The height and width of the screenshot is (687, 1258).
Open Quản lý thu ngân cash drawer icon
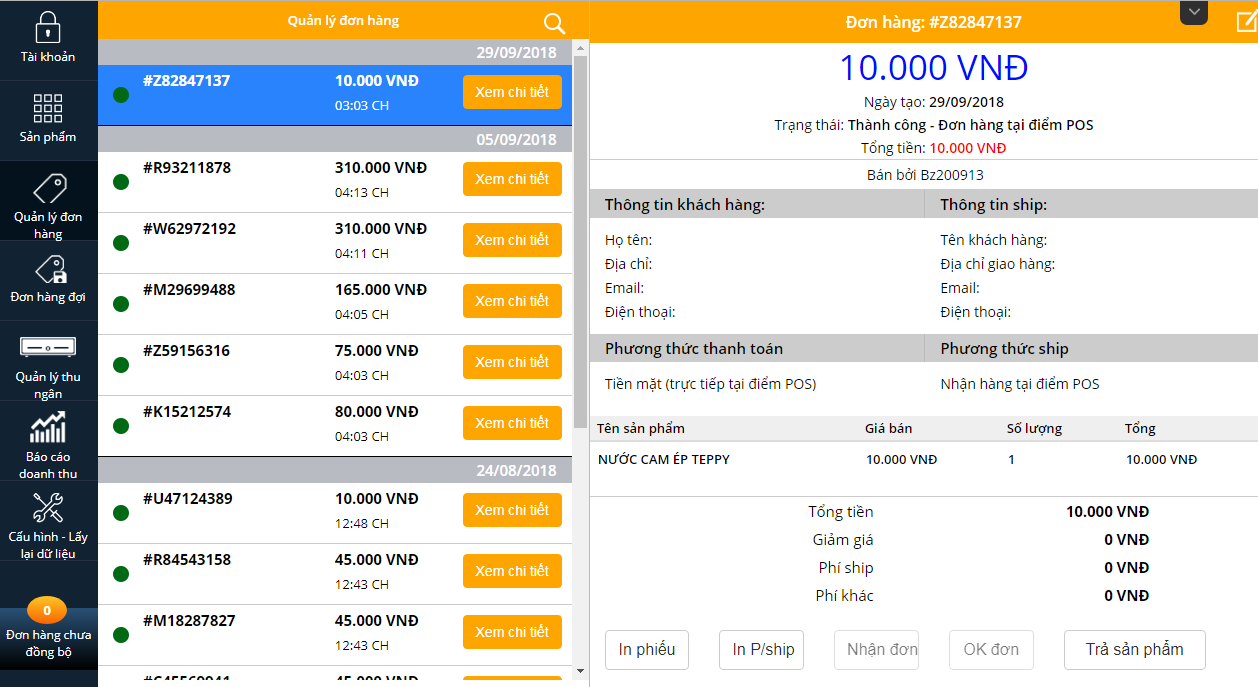(x=48, y=348)
